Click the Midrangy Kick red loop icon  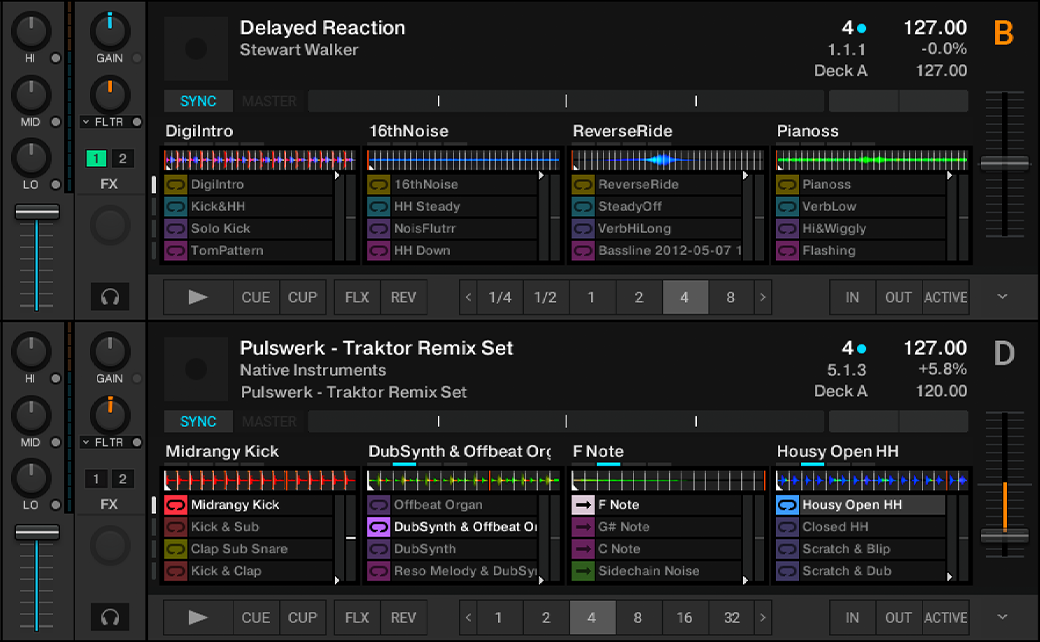click(x=175, y=505)
